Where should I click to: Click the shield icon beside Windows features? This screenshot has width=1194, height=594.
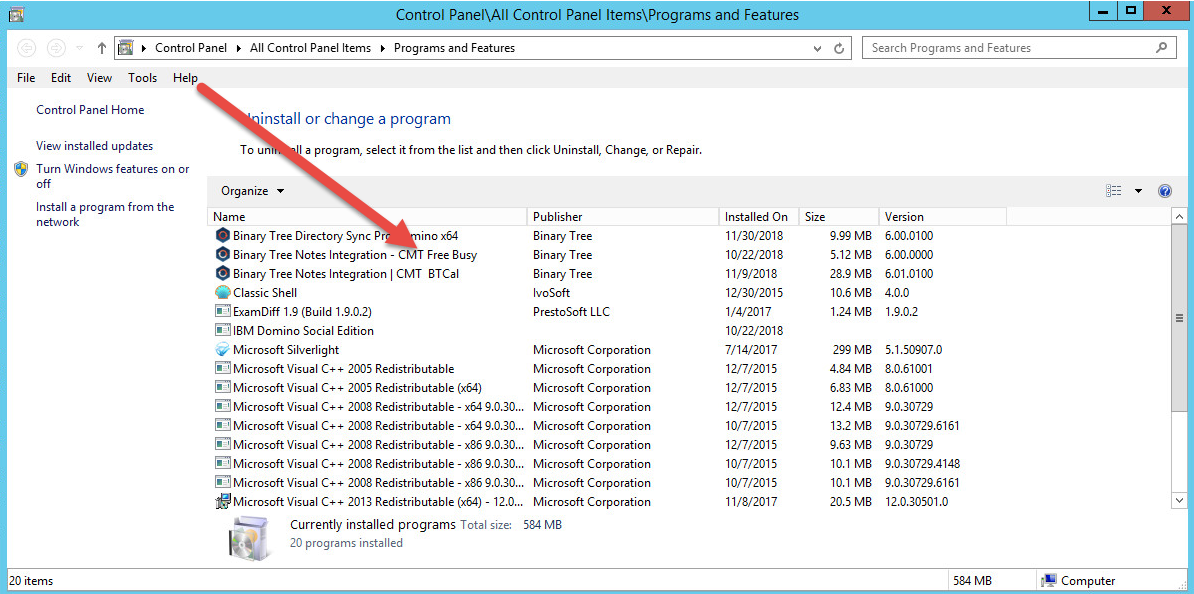21,169
